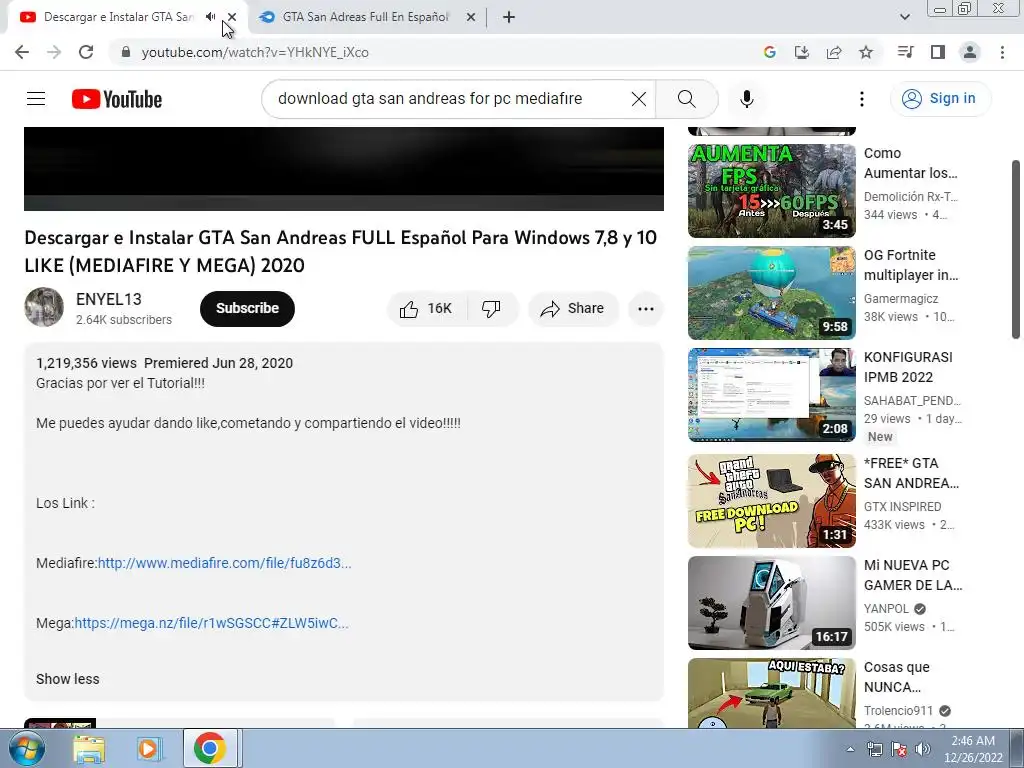The image size is (1024, 768).
Task: Close the Descargar e Instalar GTA tab
Action: coord(232,17)
